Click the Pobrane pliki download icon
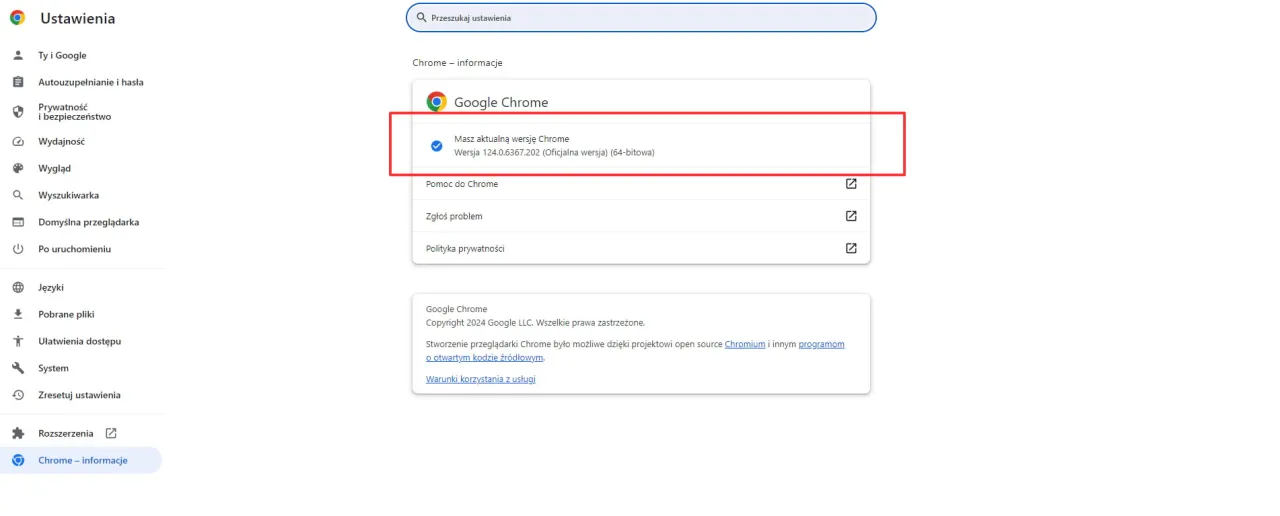 [x=18, y=314]
